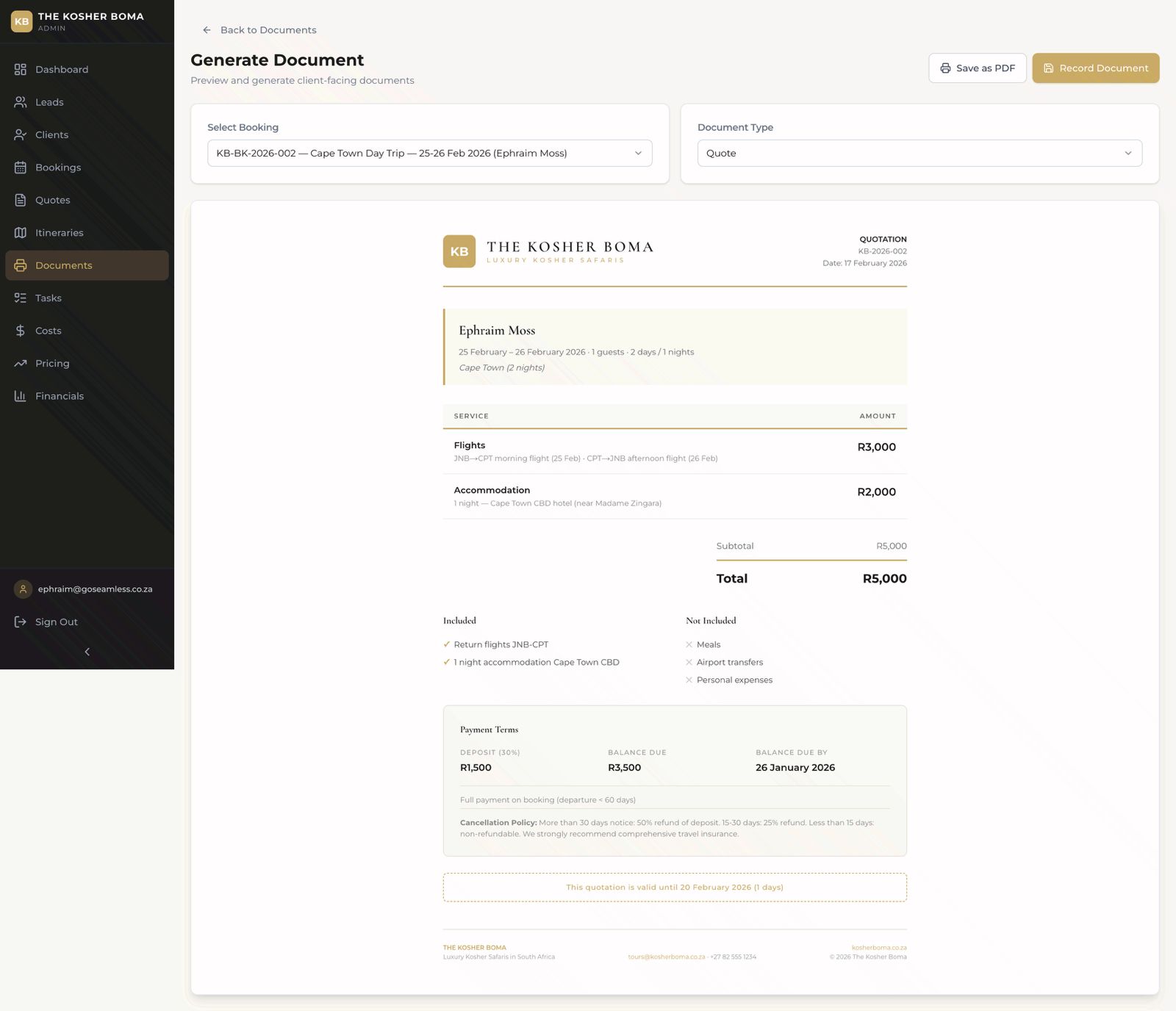Image resolution: width=1176 pixels, height=1011 pixels.
Task: Click the Costs dollar sign icon
Action: tap(21, 331)
